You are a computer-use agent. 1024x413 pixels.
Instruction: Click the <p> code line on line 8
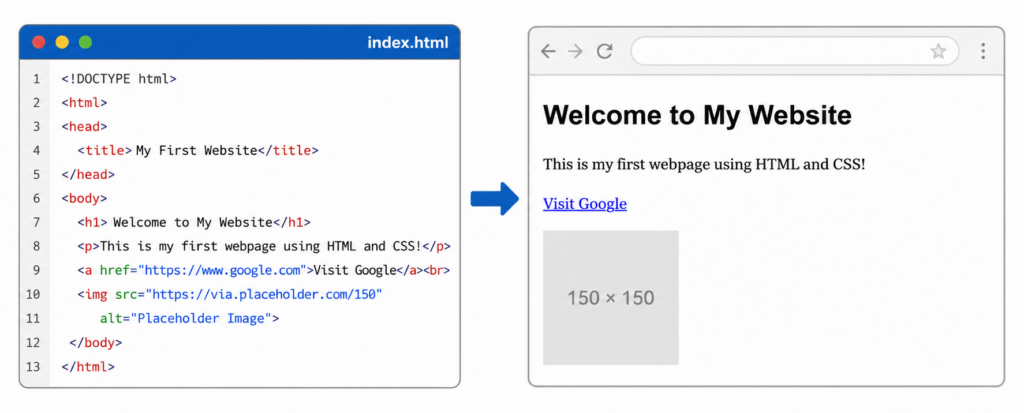264,246
